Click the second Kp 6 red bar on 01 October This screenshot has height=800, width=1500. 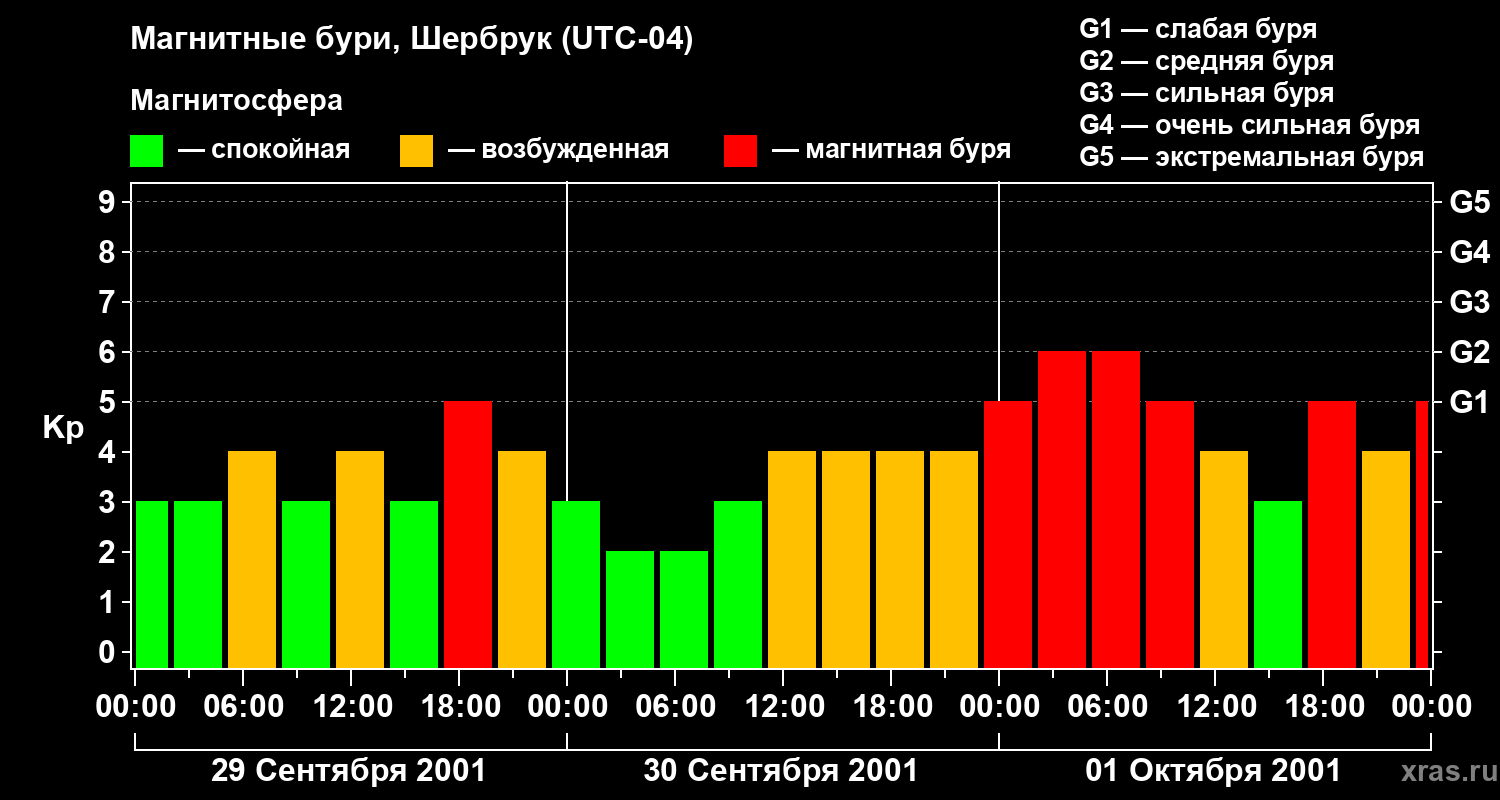pyautogui.click(x=1116, y=510)
